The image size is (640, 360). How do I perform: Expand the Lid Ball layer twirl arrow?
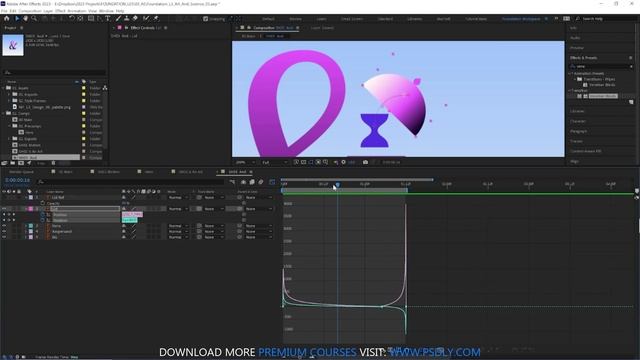click(26, 198)
